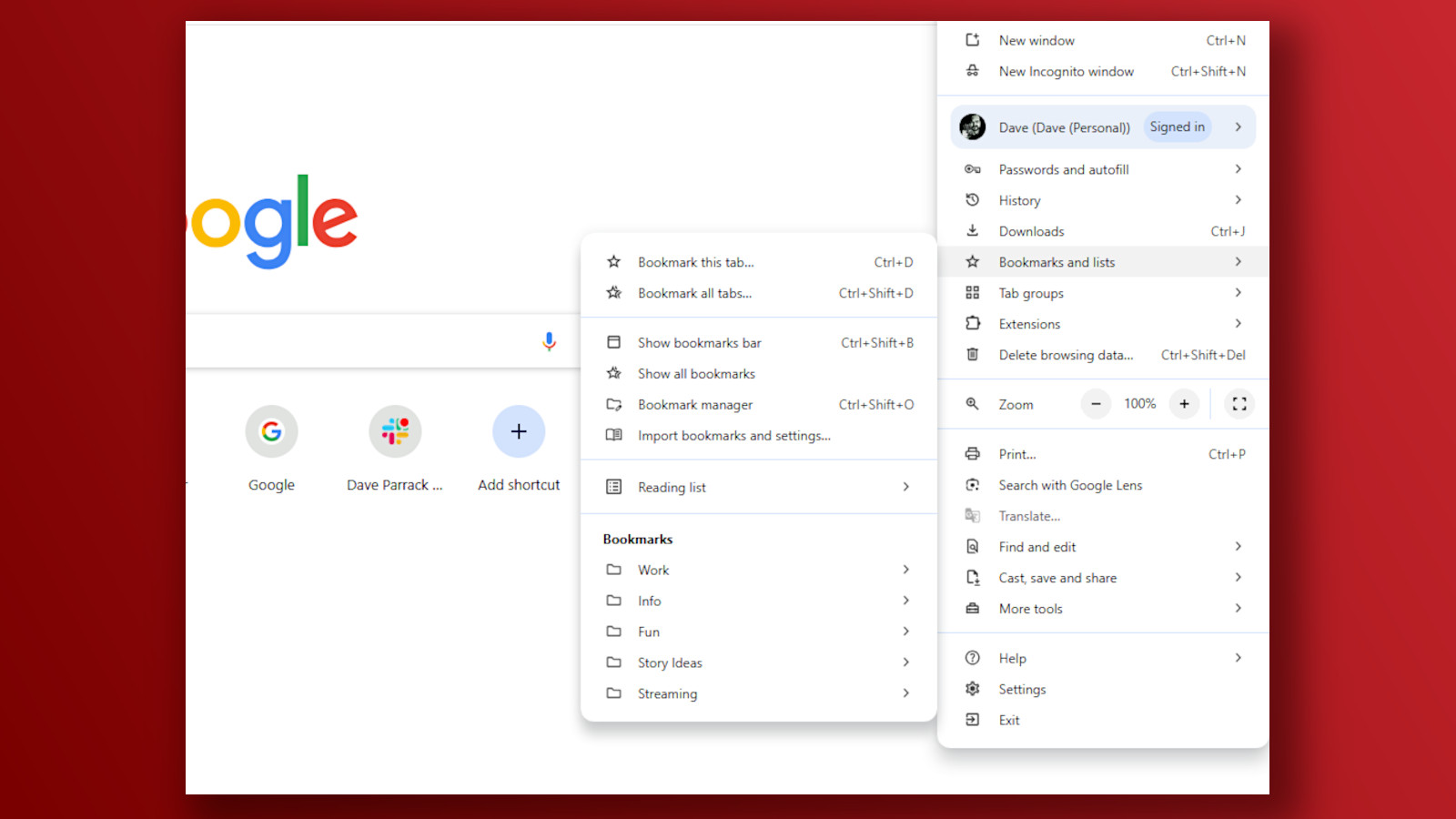Select the Bookmark manager icon

[614, 404]
